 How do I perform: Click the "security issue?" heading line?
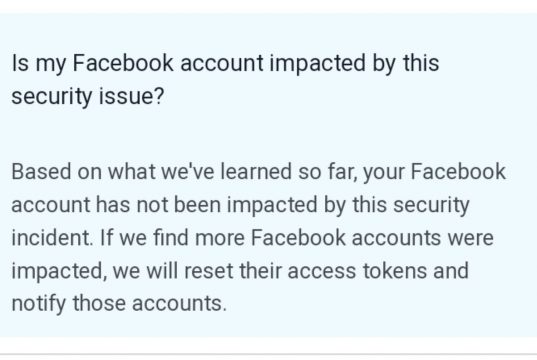(88, 97)
